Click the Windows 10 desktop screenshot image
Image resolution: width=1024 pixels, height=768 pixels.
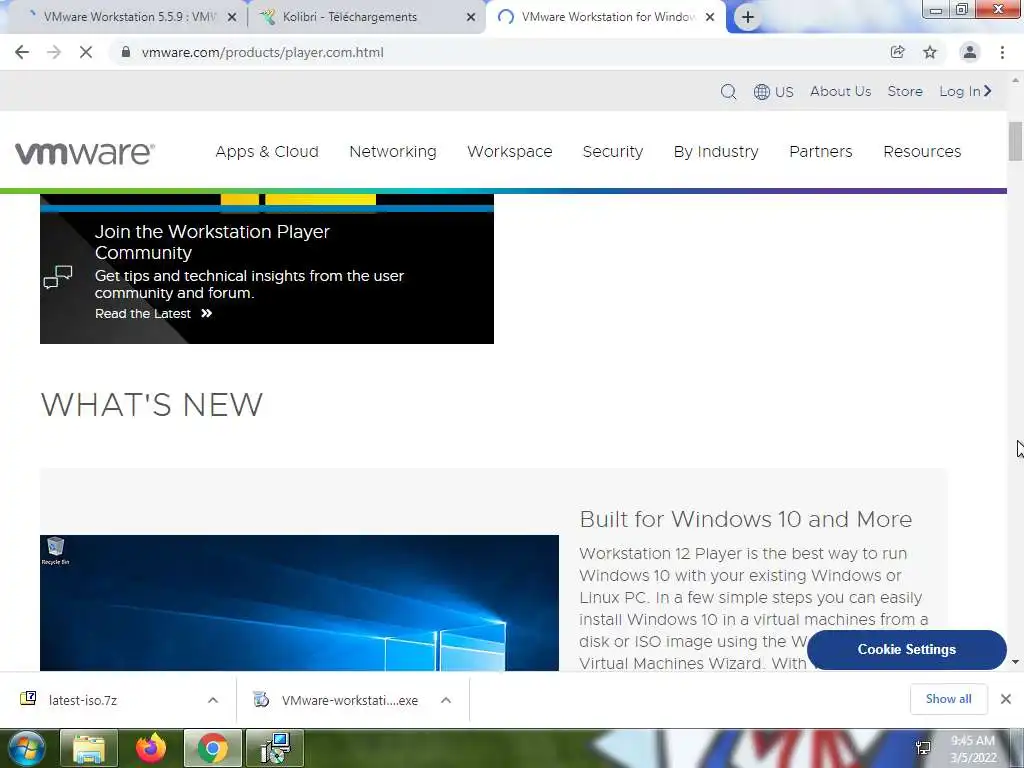pos(299,603)
